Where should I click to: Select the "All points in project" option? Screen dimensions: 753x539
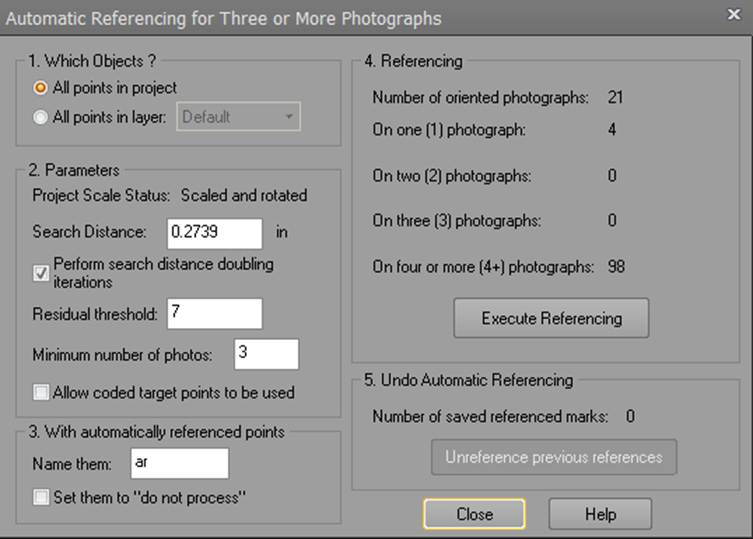(x=41, y=88)
